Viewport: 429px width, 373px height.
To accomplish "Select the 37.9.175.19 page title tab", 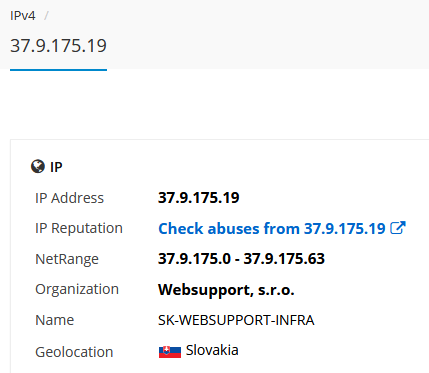I will [x=58, y=46].
